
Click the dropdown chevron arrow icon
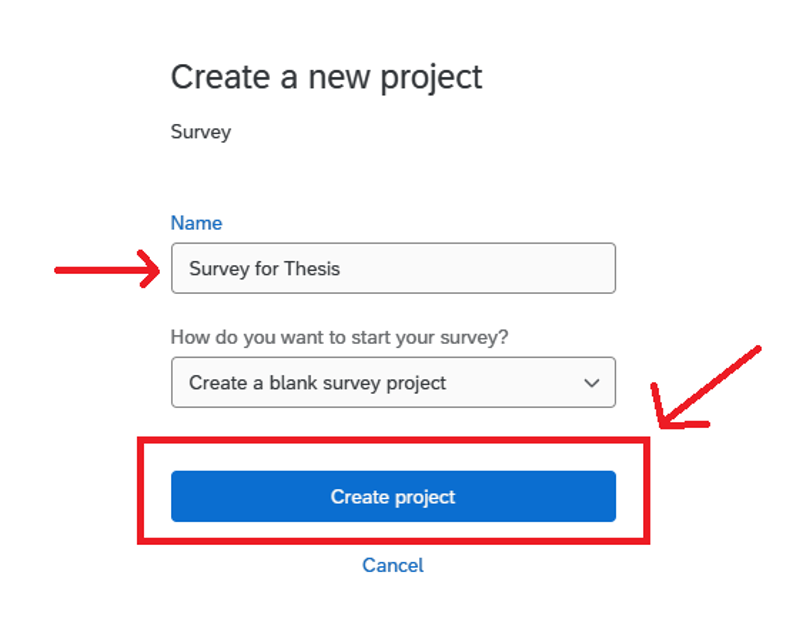(x=591, y=382)
